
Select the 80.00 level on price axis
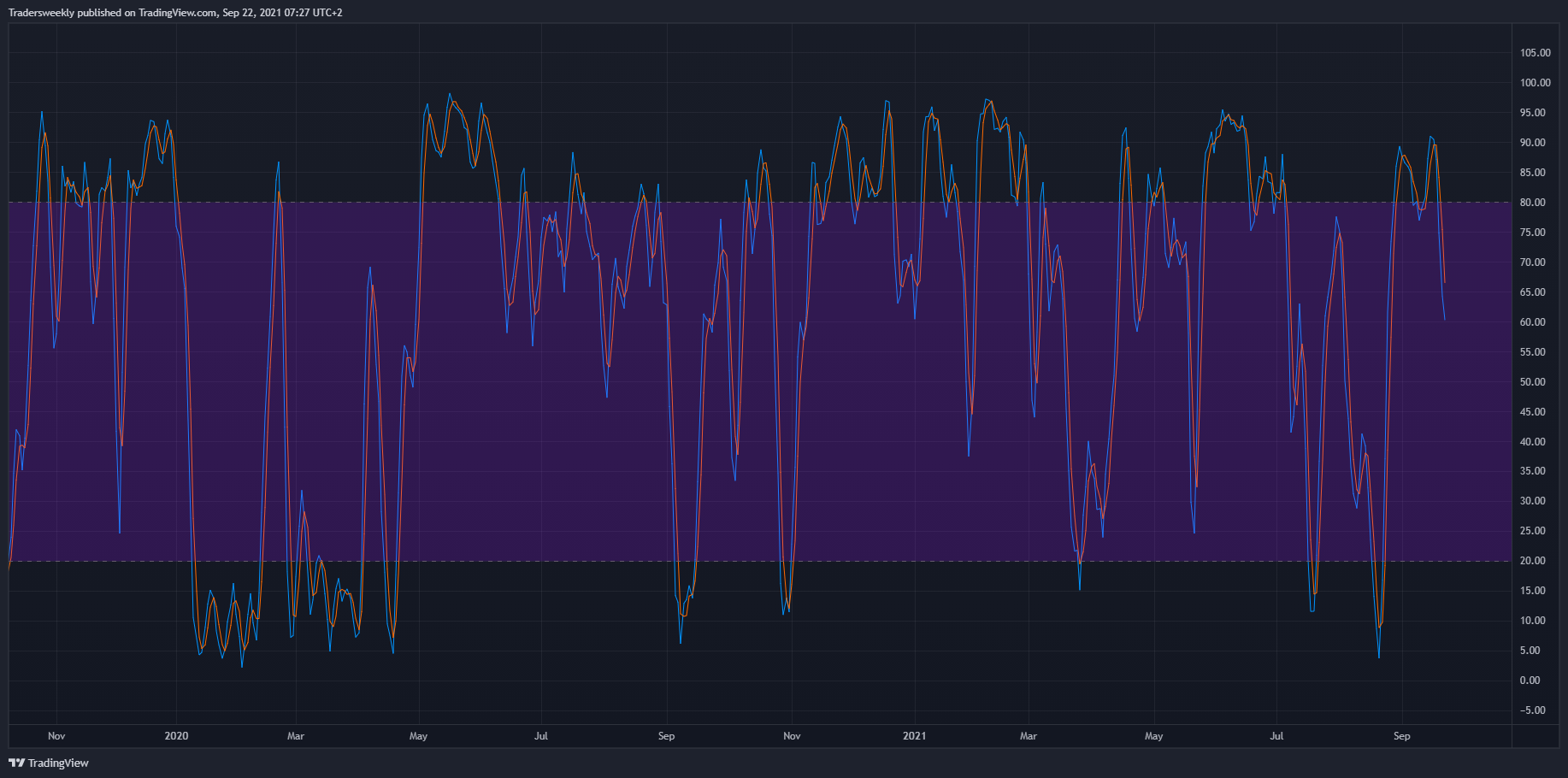(1532, 203)
